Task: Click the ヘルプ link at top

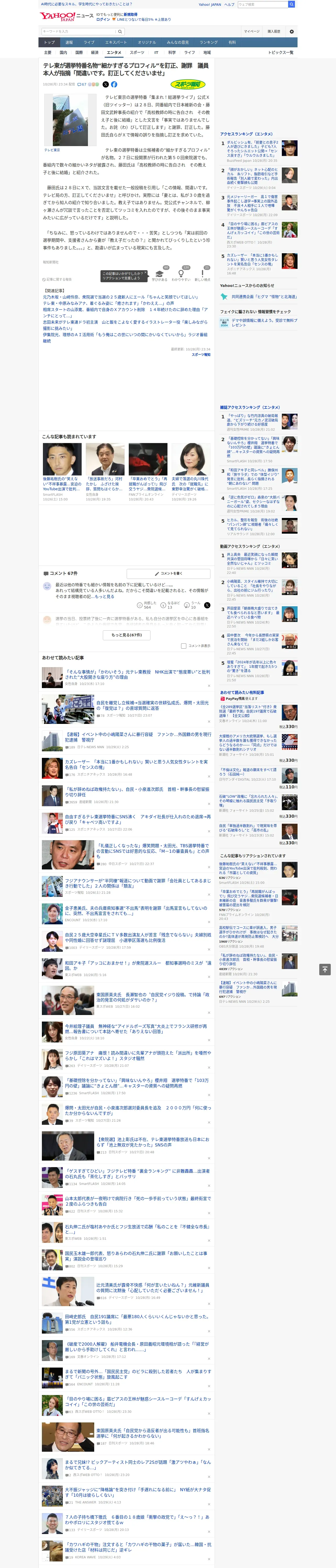Action: [x=229, y=4]
